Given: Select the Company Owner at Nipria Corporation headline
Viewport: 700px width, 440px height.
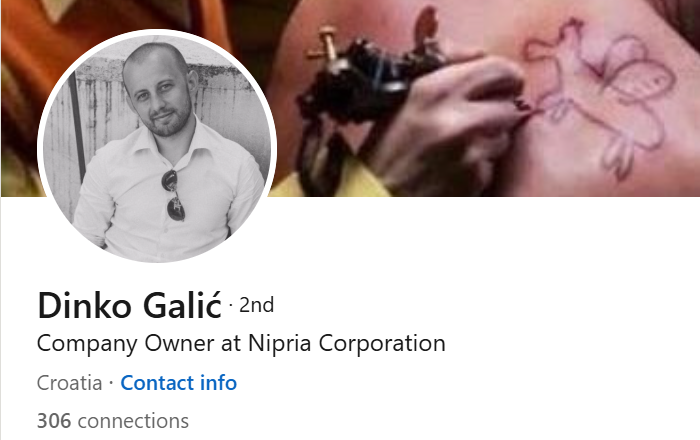Looking at the screenshot, I should pyautogui.click(x=241, y=344).
